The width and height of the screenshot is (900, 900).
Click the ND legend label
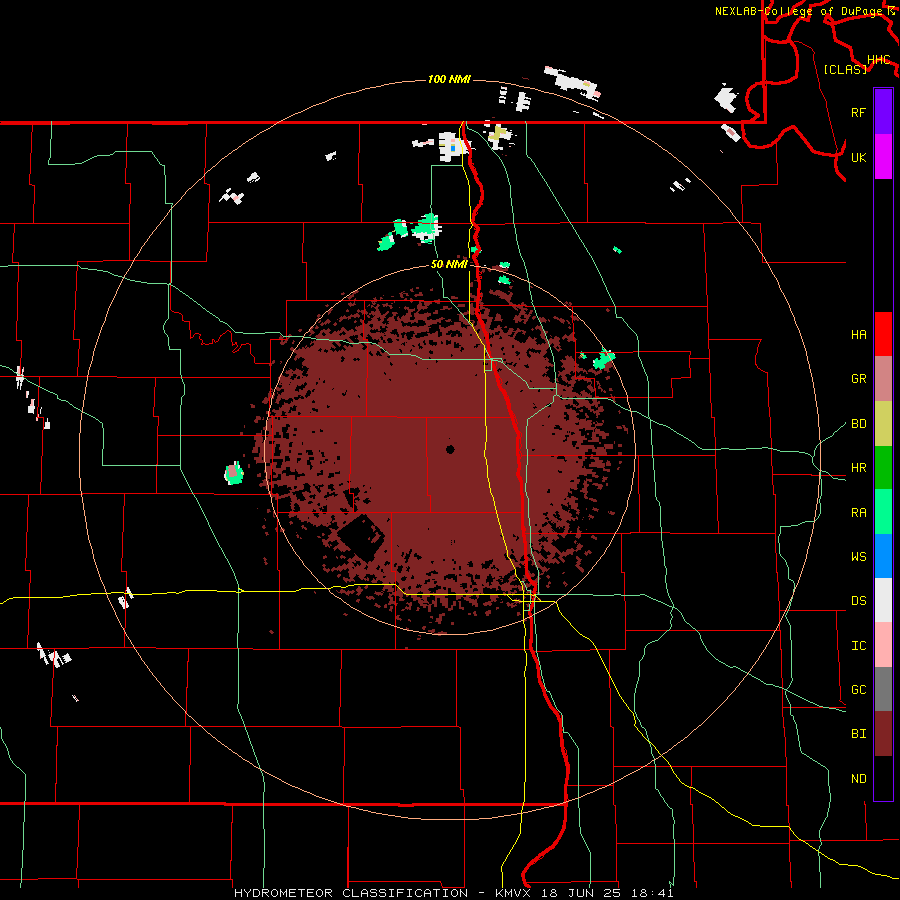[858, 779]
